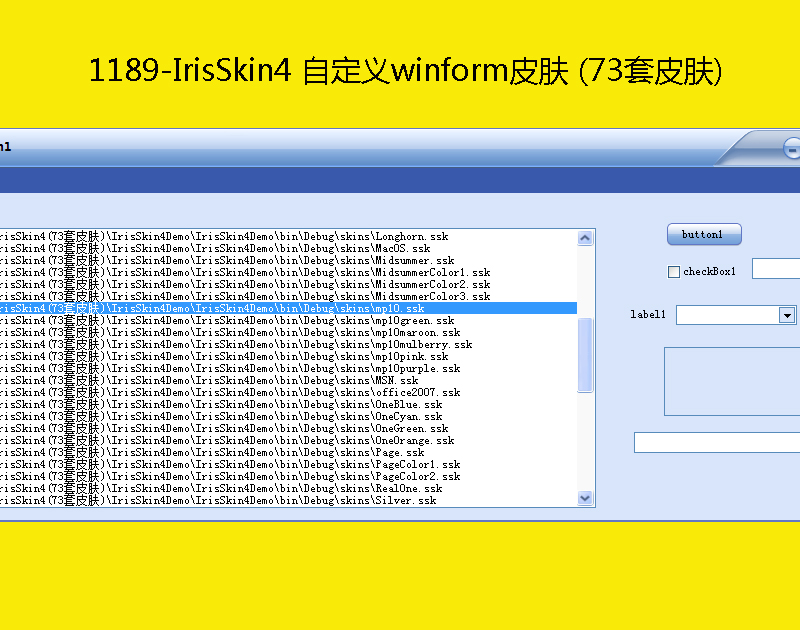
Task: Click the empty panel box below label1
Action: 732,382
